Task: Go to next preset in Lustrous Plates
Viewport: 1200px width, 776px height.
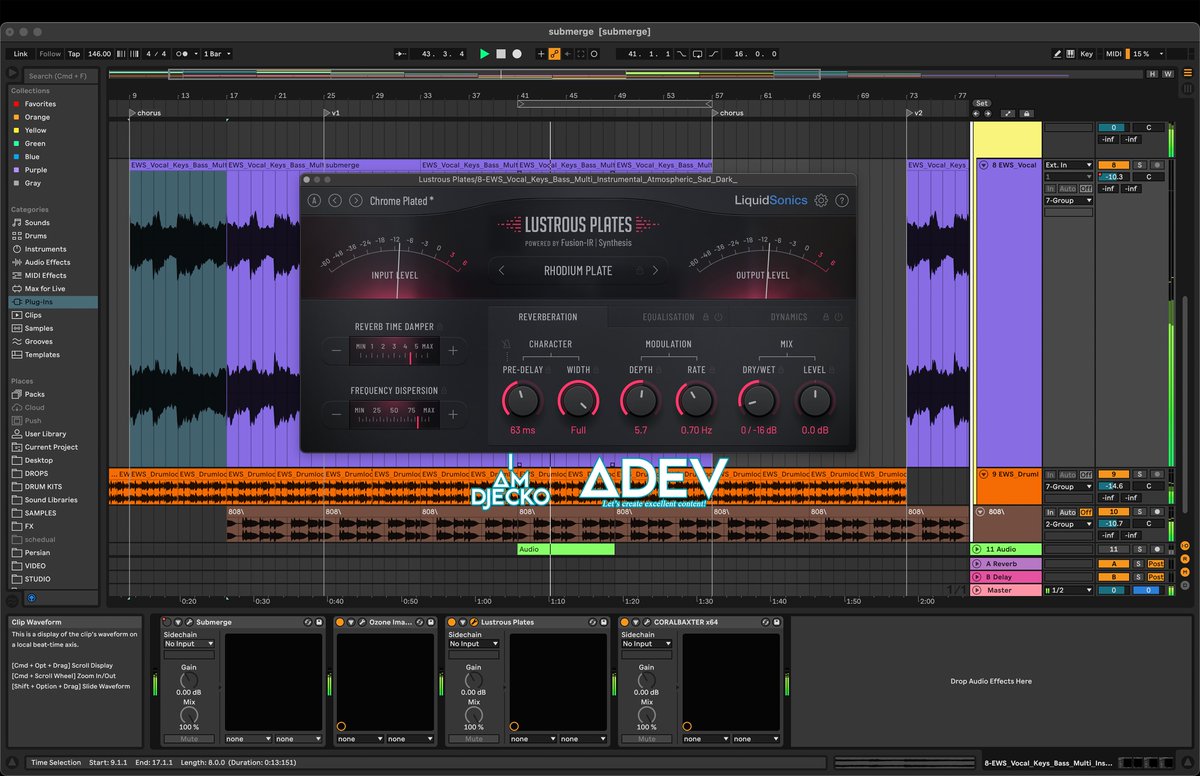Action: point(355,200)
